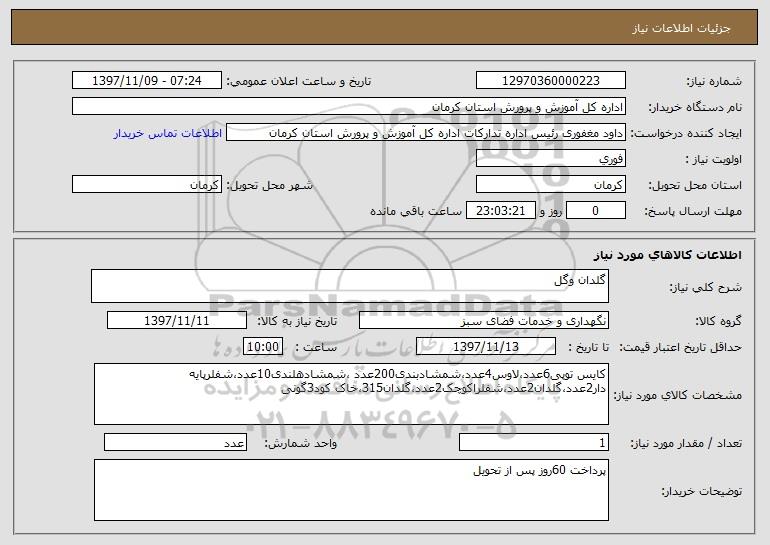Click label گروه کالا
770x545 pixels.
718,322
